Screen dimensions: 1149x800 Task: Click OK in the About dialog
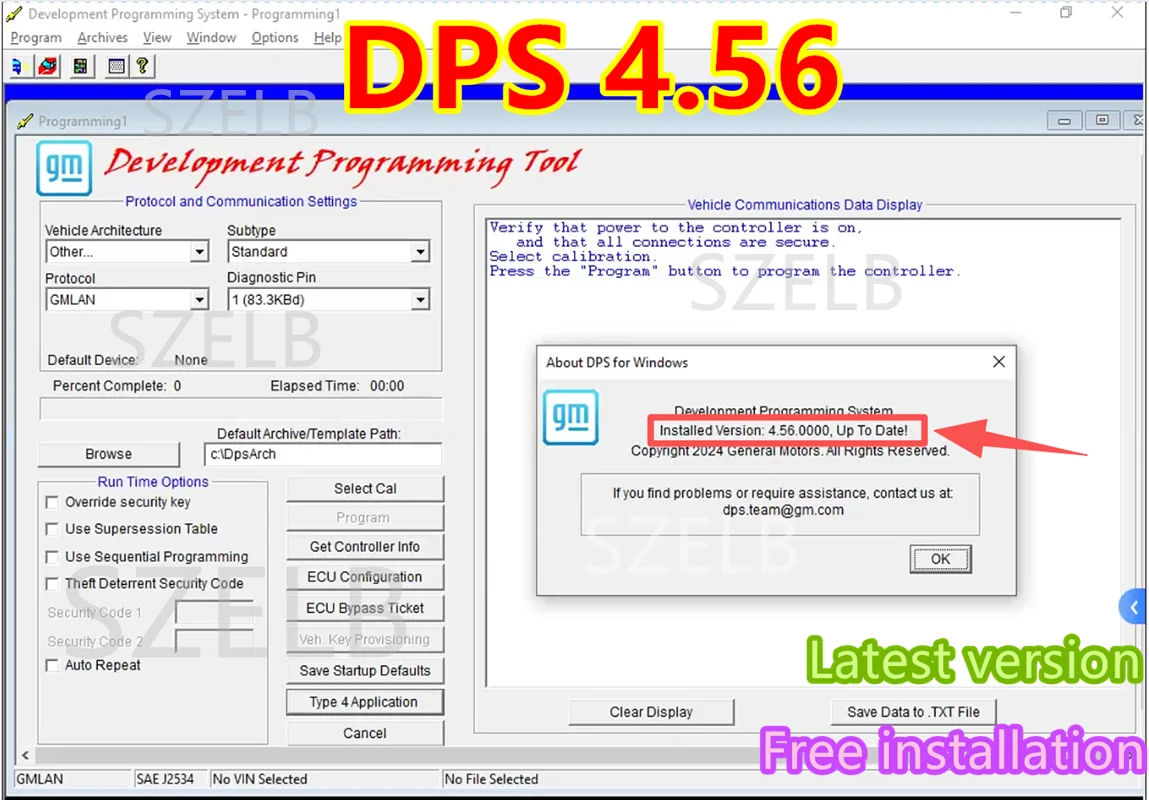click(940, 559)
